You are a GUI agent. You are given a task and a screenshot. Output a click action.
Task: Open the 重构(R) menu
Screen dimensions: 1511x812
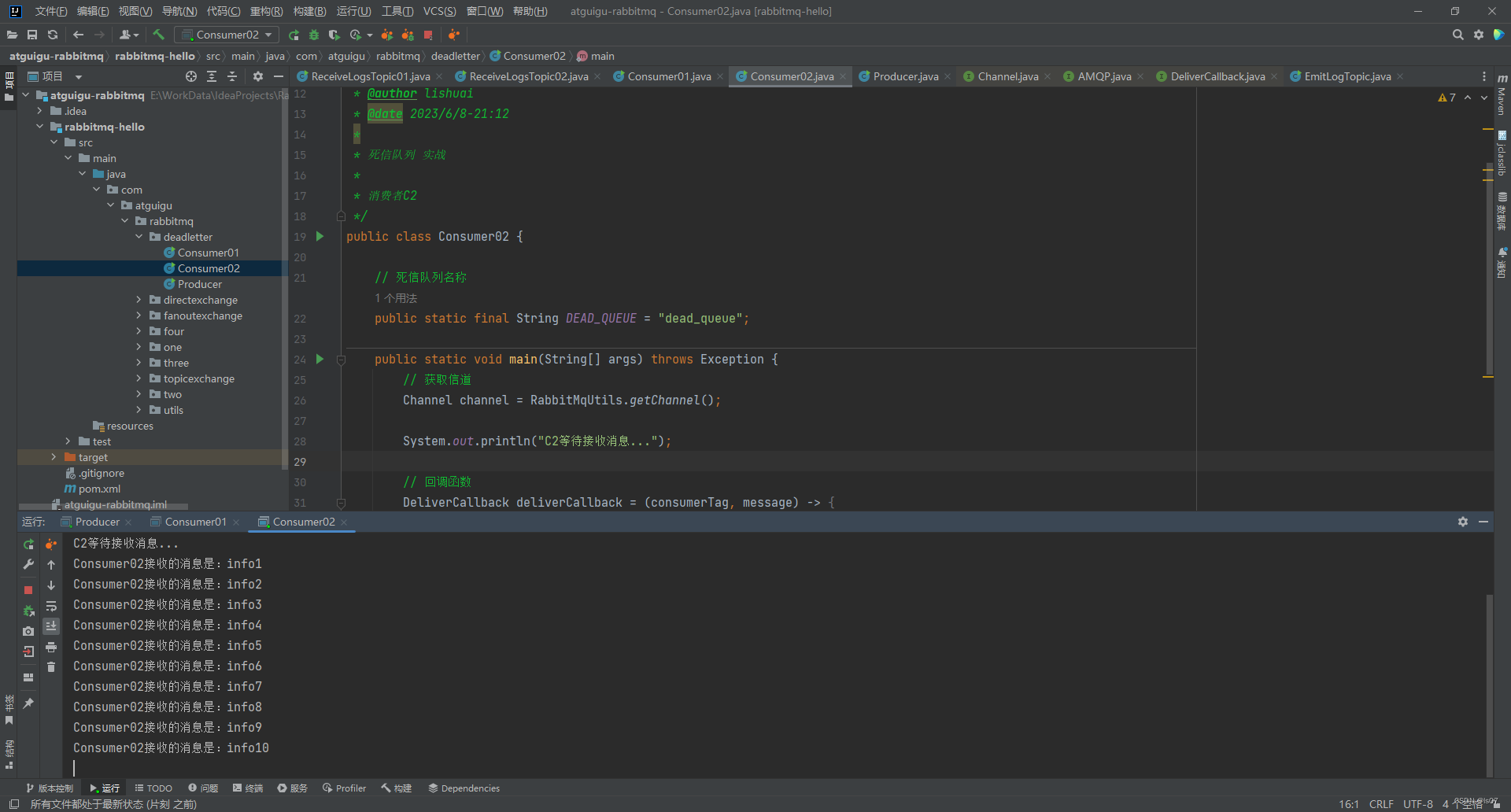point(266,11)
